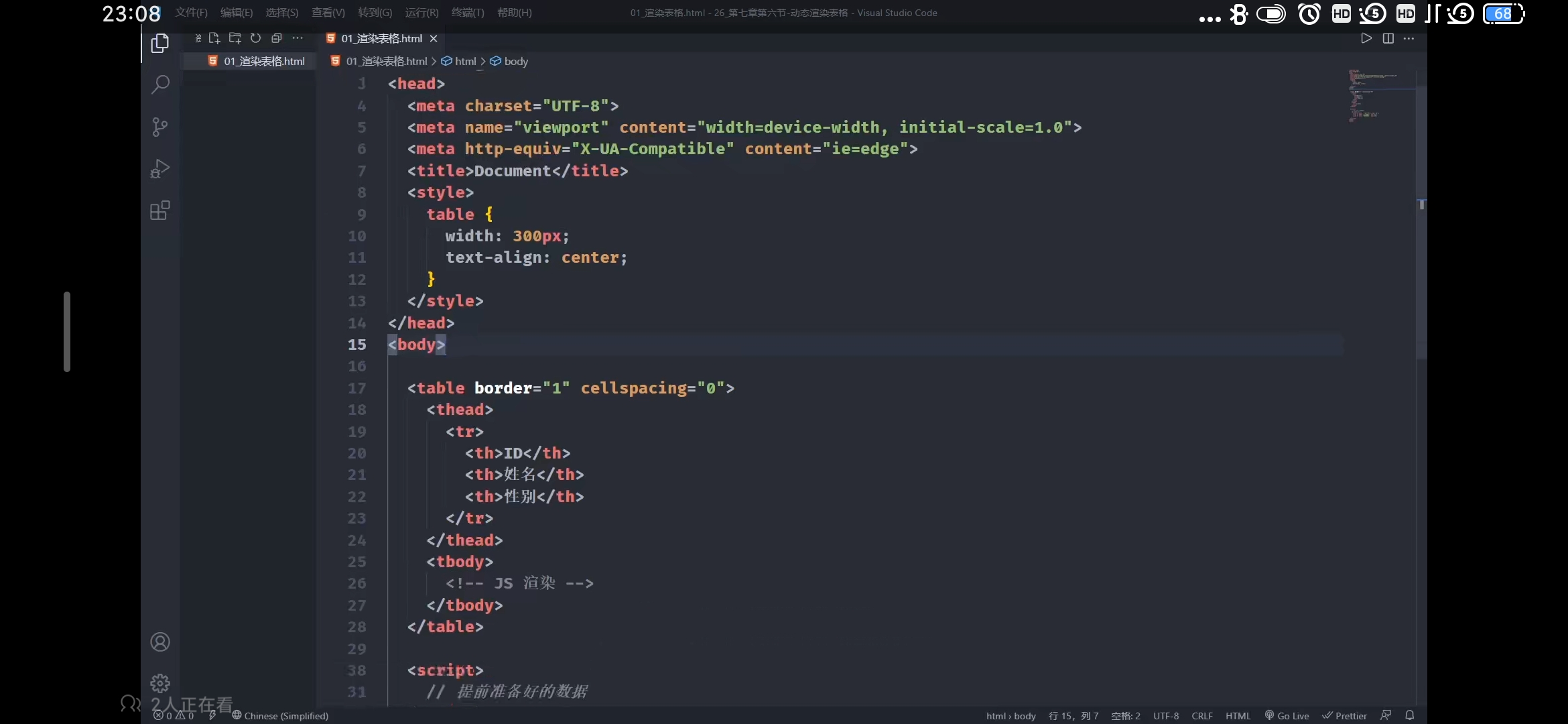Click the New File icon in explorer
The height and width of the screenshot is (724, 1568).
pyautogui.click(x=214, y=38)
